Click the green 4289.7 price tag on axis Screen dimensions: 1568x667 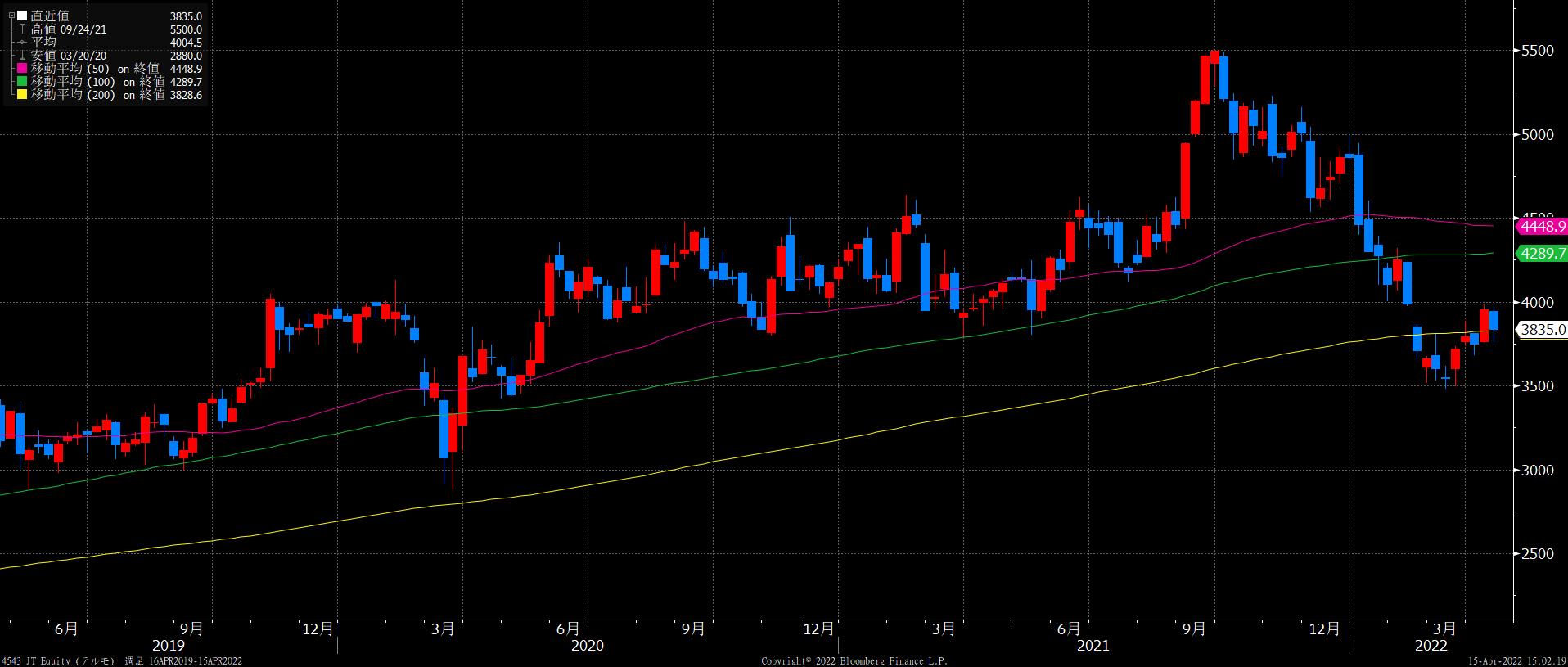[x=1542, y=254]
